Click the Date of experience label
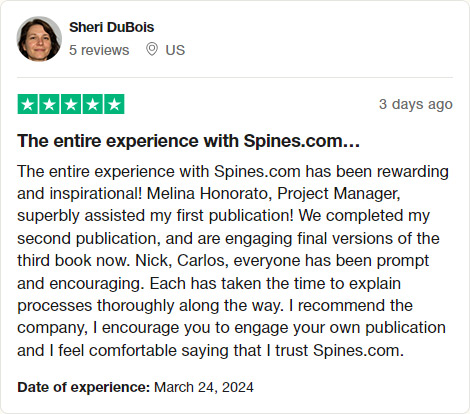 coord(84,387)
